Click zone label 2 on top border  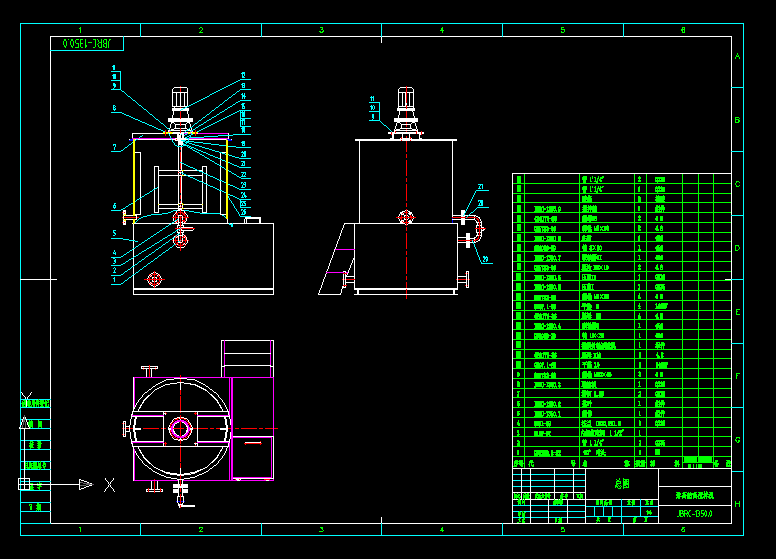(201, 30)
